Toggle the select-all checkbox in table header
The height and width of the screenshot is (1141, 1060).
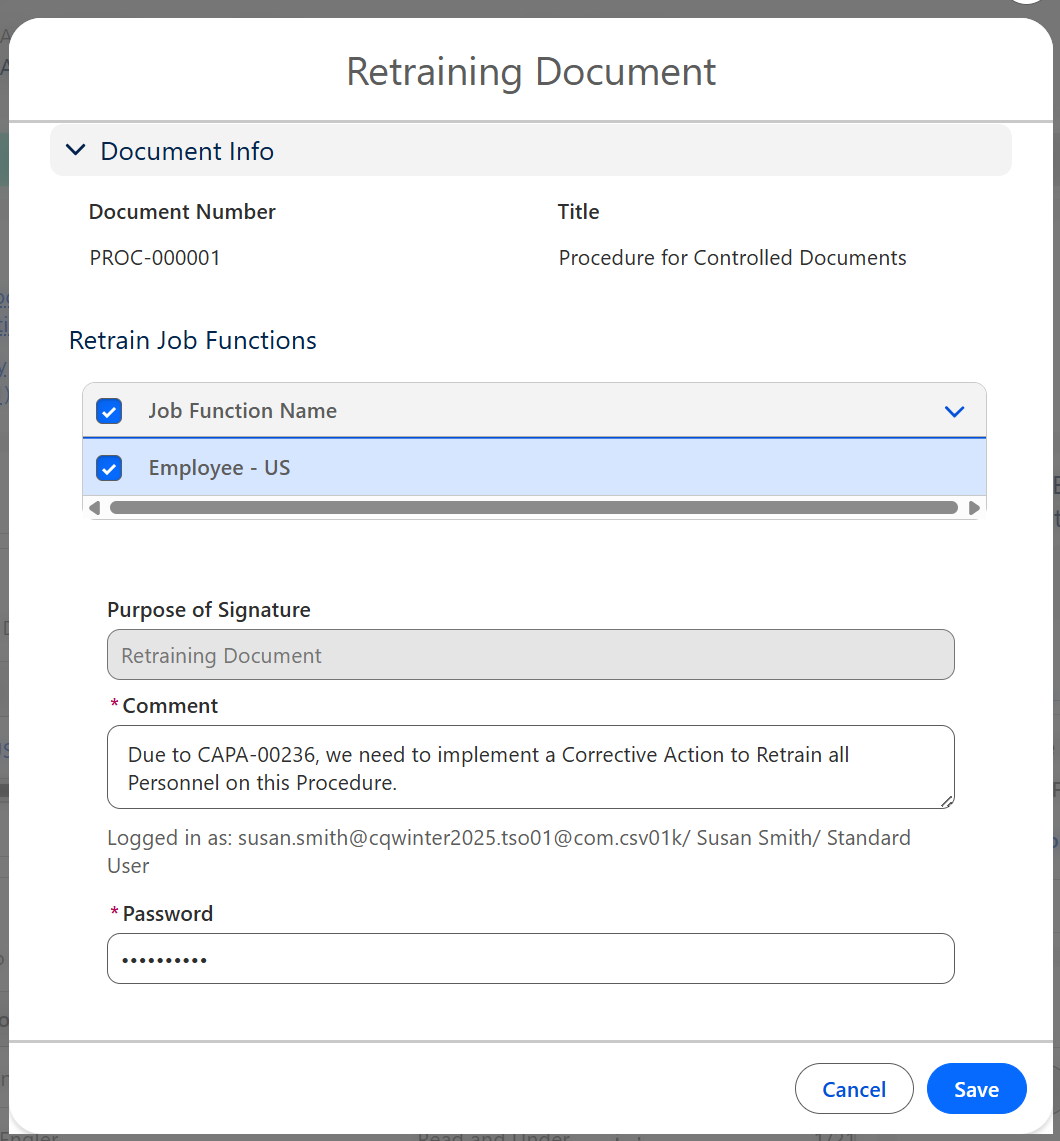[x=109, y=411]
